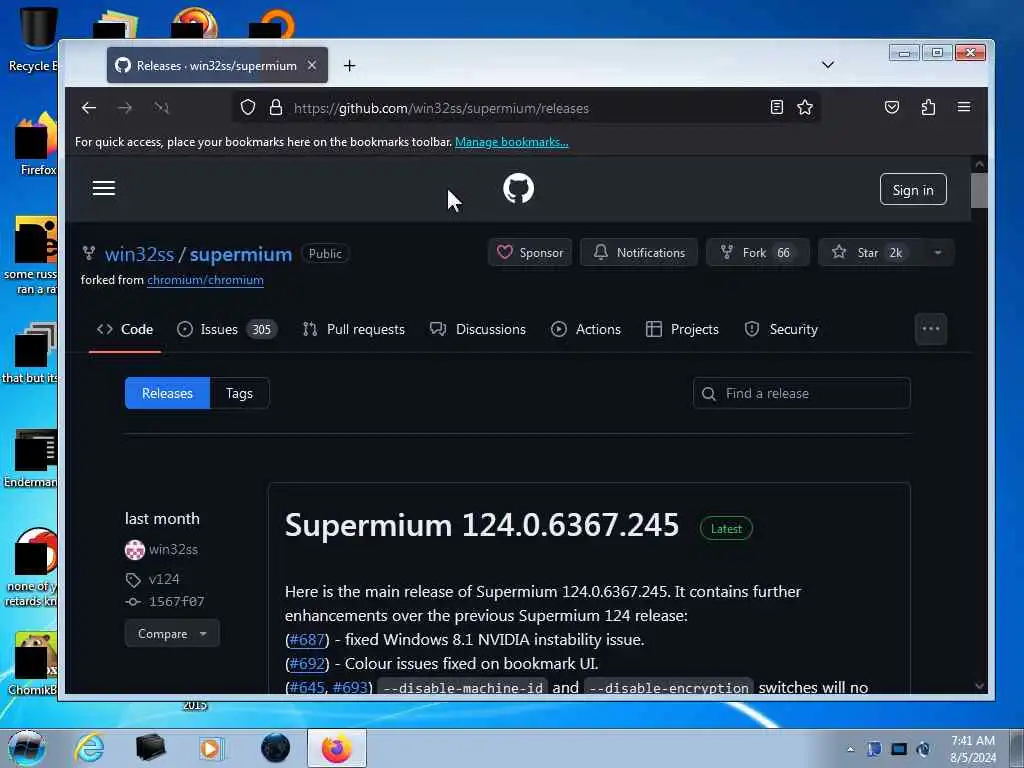Toggle reader view icon in address bar
The width and height of the screenshot is (1024, 768).
pyautogui.click(x=776, y=107)
